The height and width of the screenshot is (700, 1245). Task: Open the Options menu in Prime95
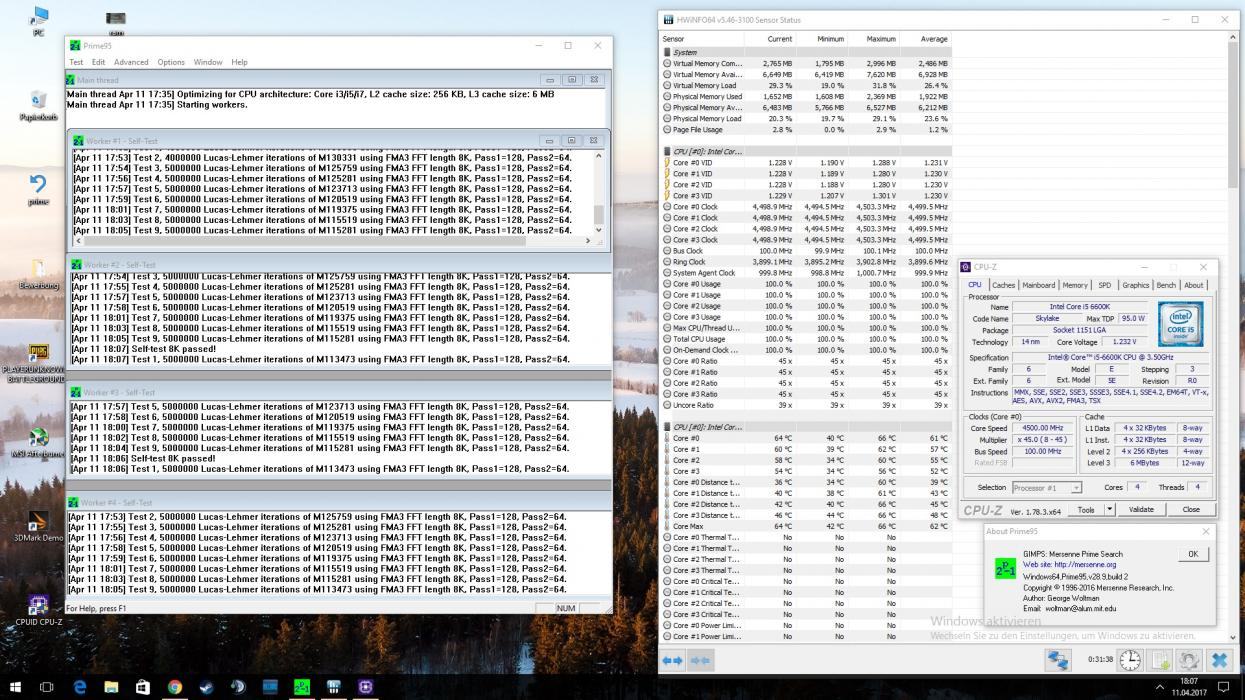171,62
